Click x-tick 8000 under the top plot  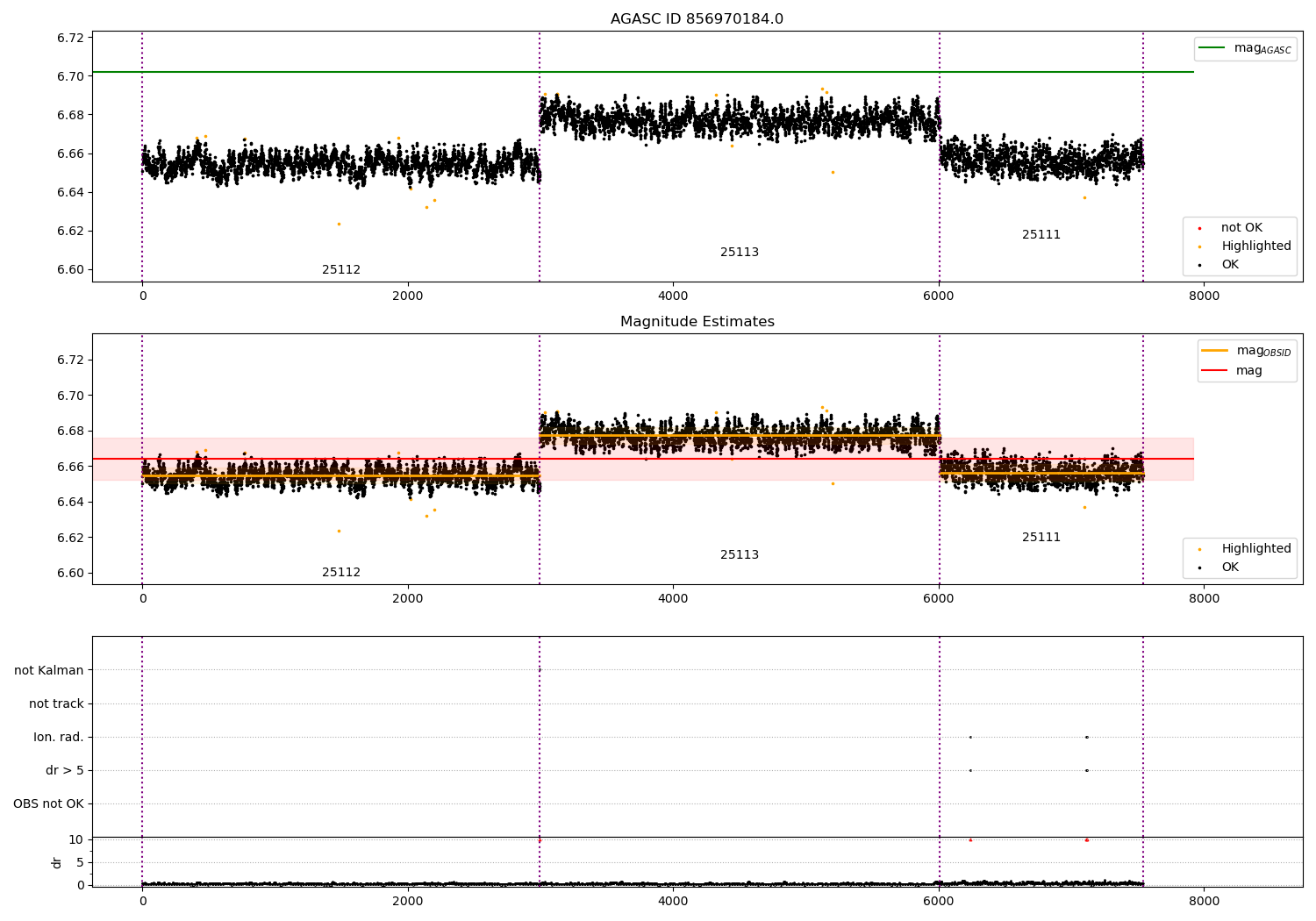click(x=1204, y=296)
